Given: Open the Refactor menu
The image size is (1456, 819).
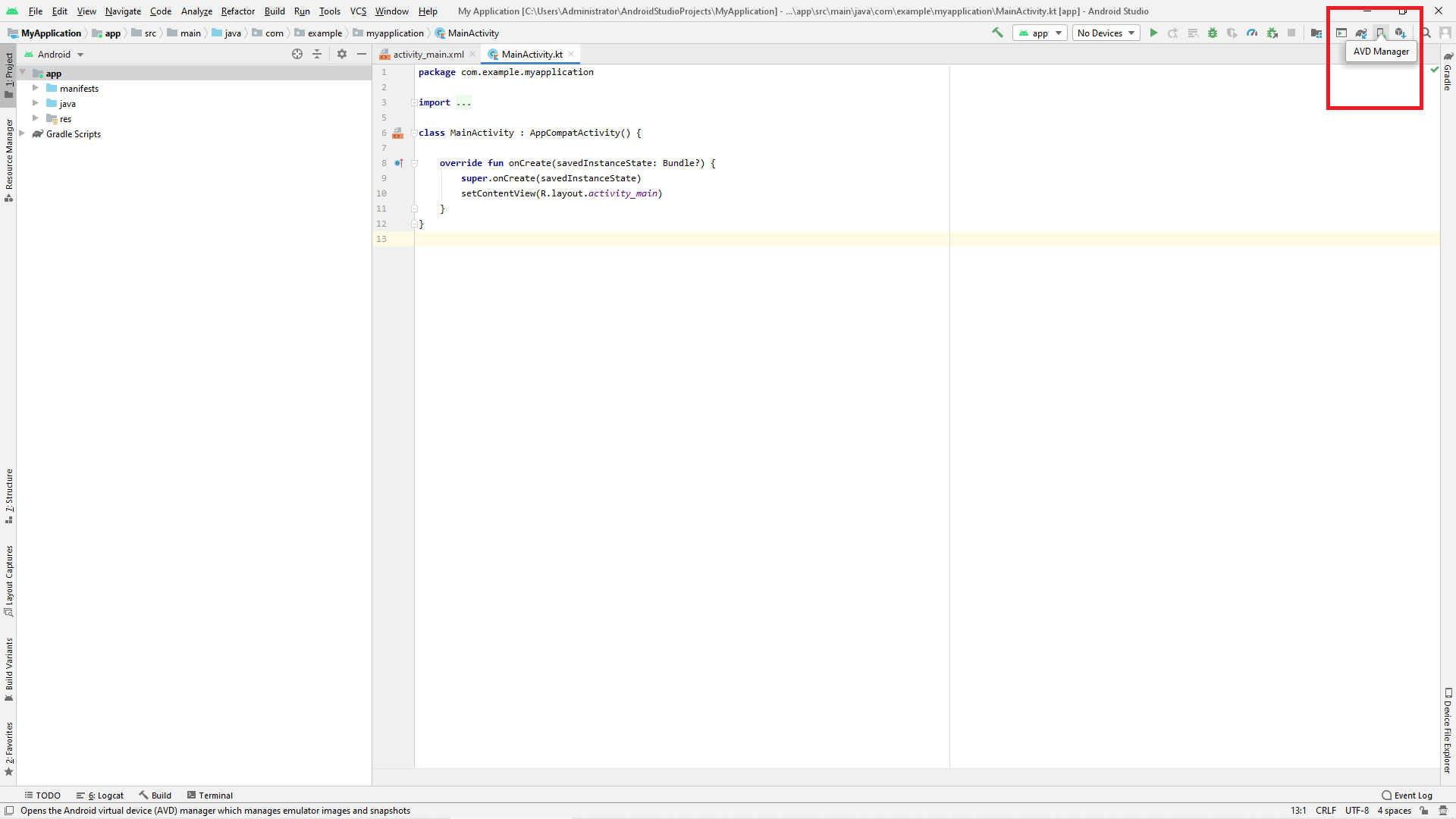Looking at the screenshot, I should tap(237, 11).
